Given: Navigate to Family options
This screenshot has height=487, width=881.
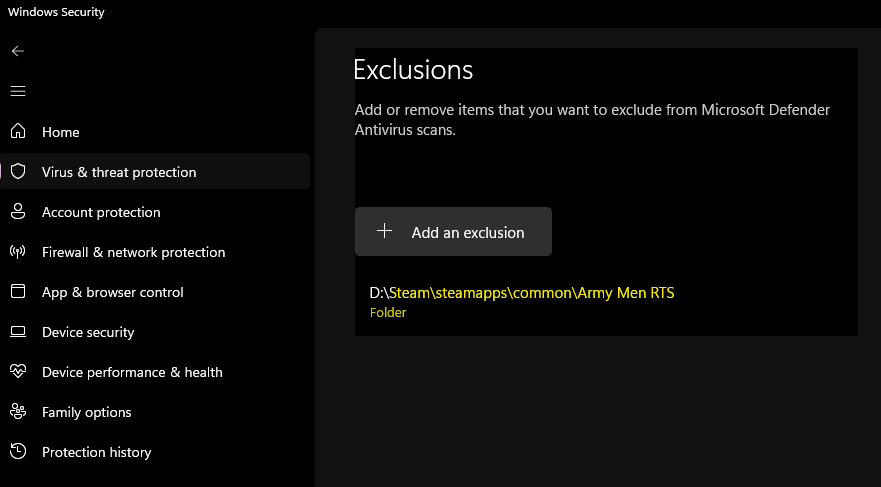Looking at the screenshot, I should click(x=86, y=412).
